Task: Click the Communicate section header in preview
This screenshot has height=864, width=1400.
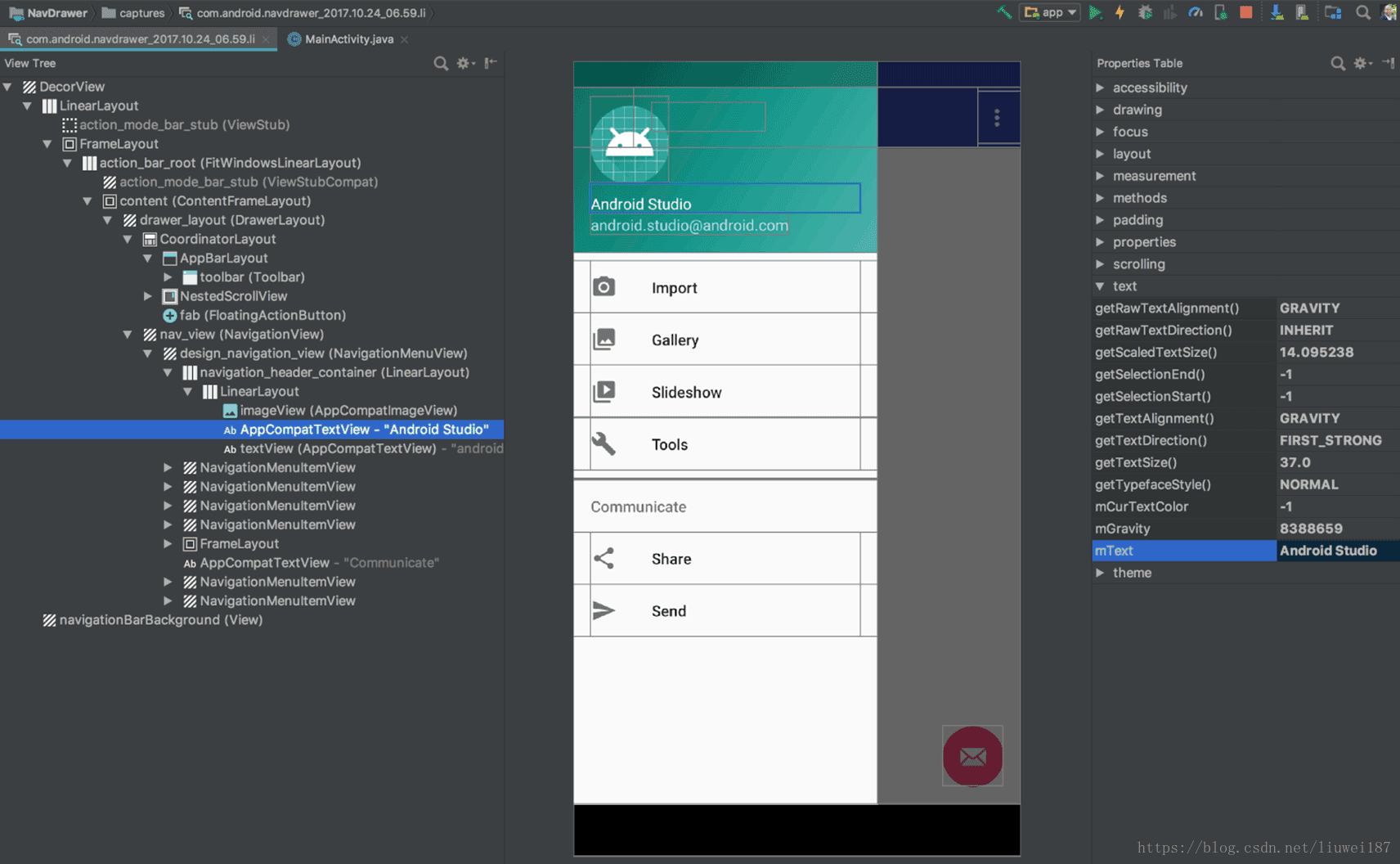Action: click(x=639, y=506)
